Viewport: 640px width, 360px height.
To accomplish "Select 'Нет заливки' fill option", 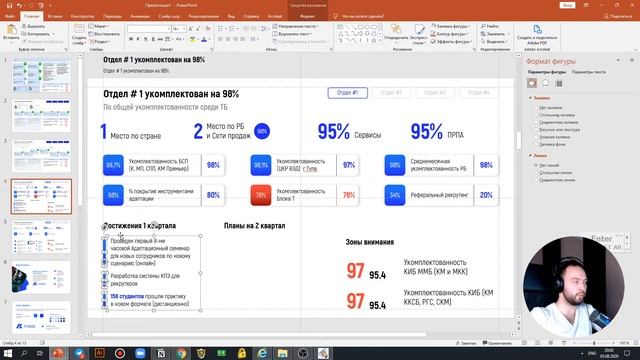I will point(549,108).
